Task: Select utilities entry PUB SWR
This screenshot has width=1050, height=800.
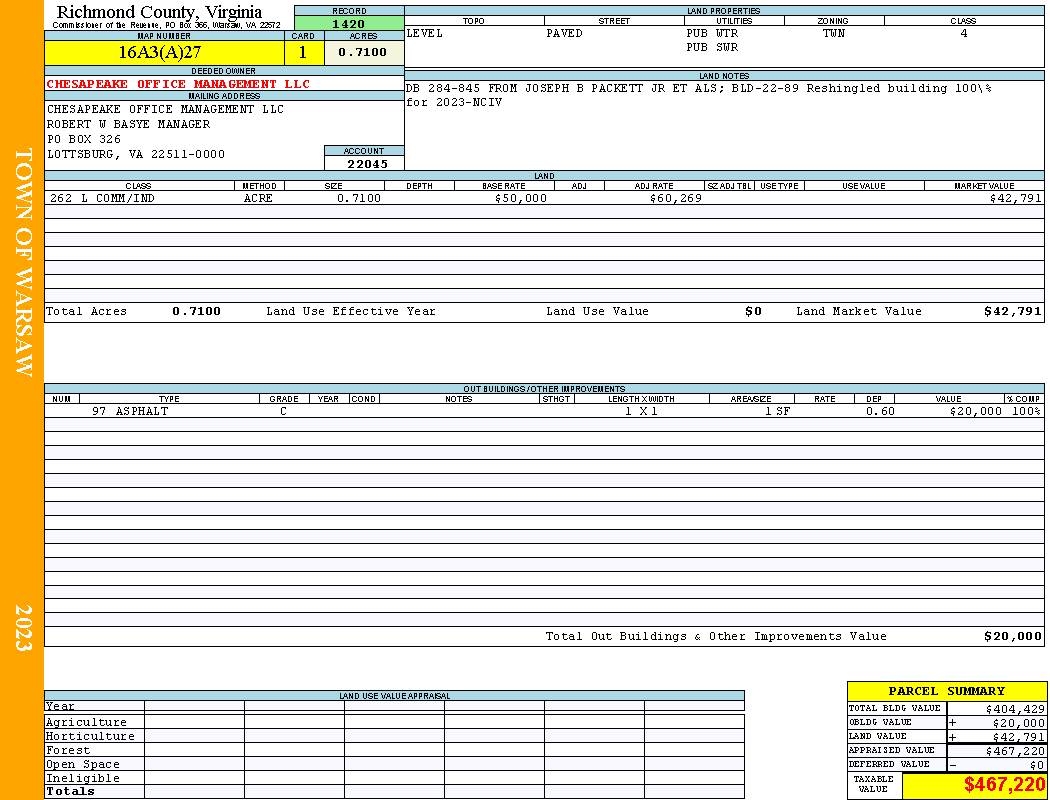Action: 712,48
